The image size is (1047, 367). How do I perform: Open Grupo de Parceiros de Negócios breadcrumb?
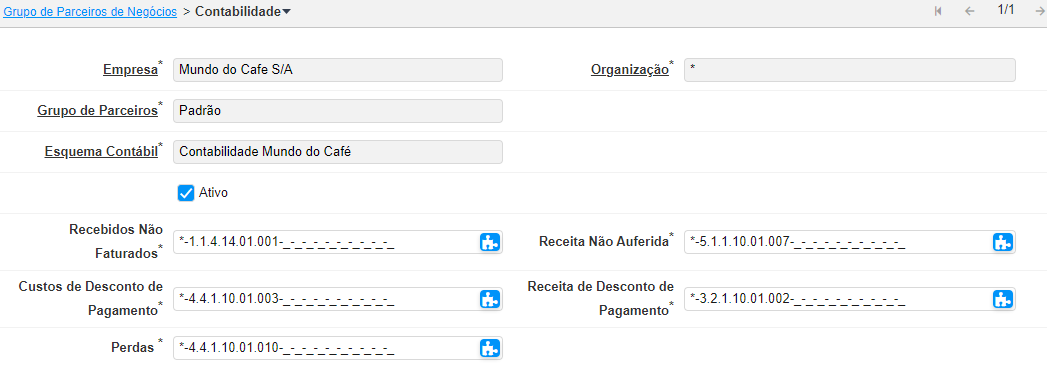click(x=90, y=12)
